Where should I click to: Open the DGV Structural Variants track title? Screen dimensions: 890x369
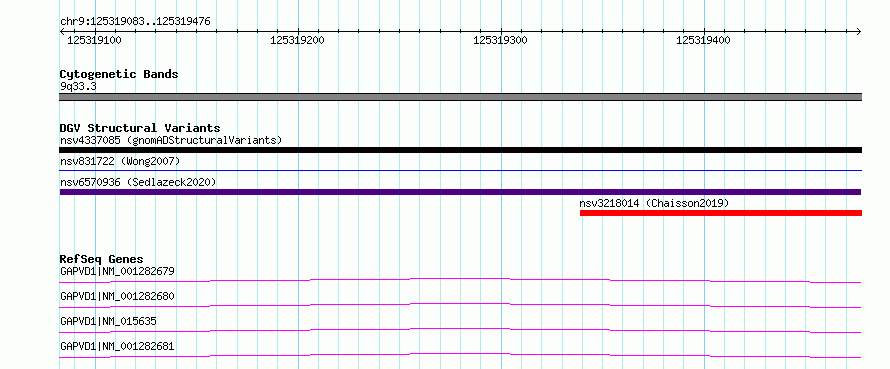pos(140,128)
